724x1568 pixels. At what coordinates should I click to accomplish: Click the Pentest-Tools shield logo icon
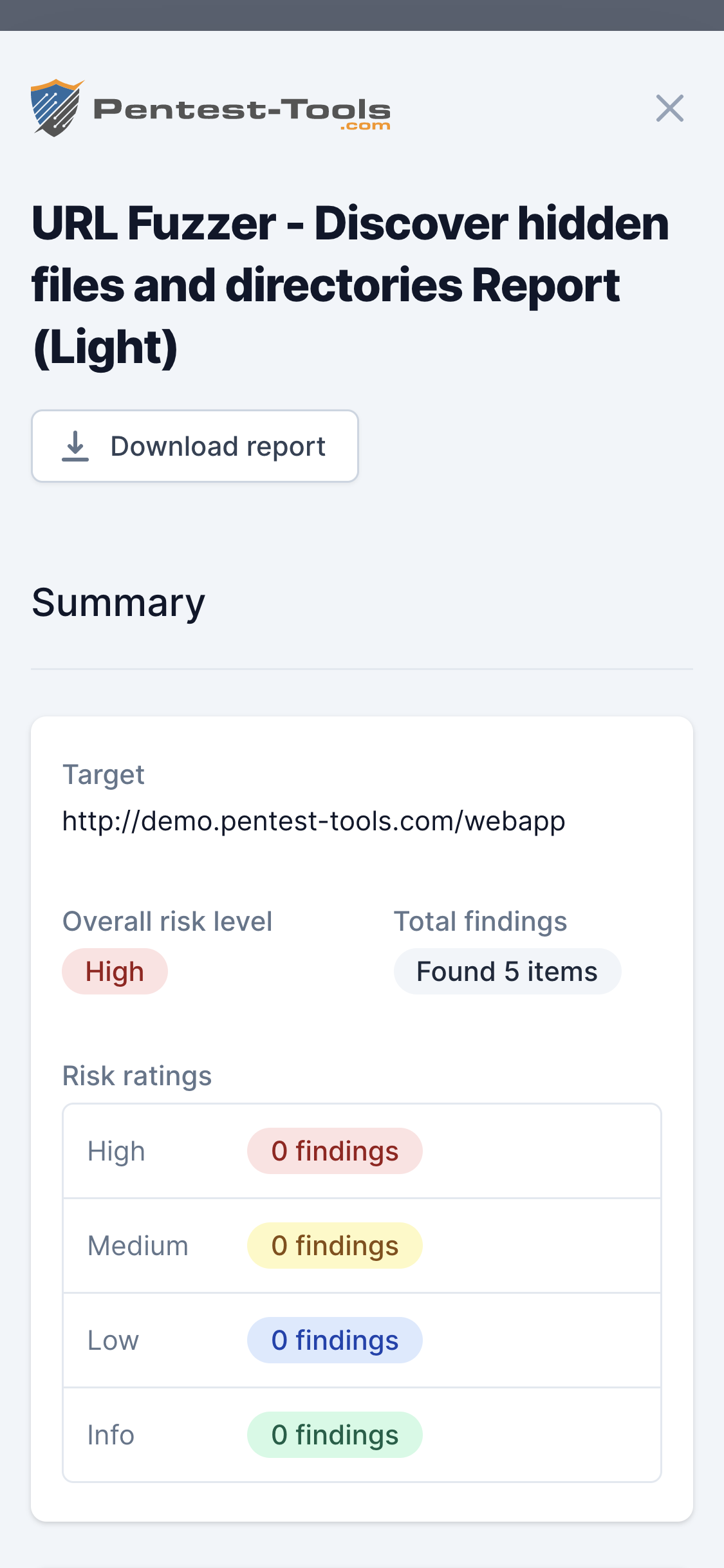pyautogui.click(x=56, y=108)
